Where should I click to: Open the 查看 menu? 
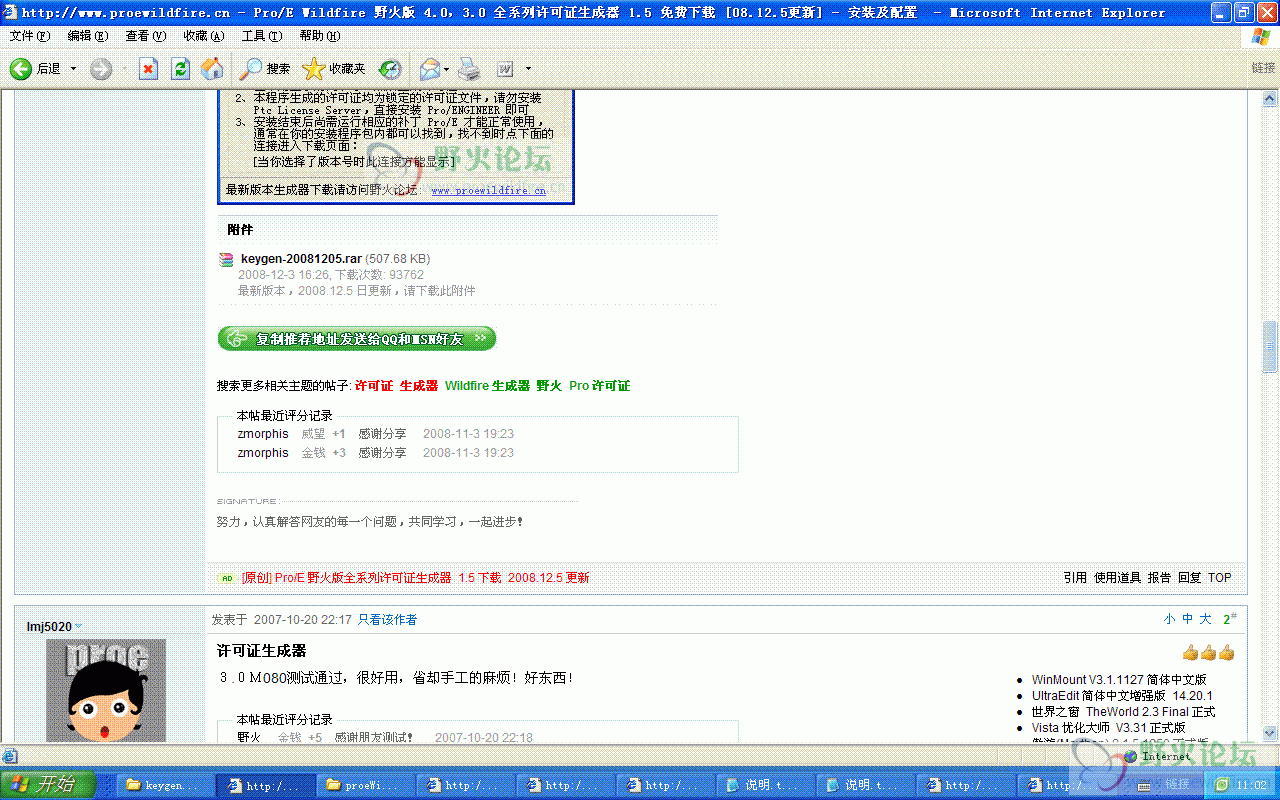coord(146,35)
